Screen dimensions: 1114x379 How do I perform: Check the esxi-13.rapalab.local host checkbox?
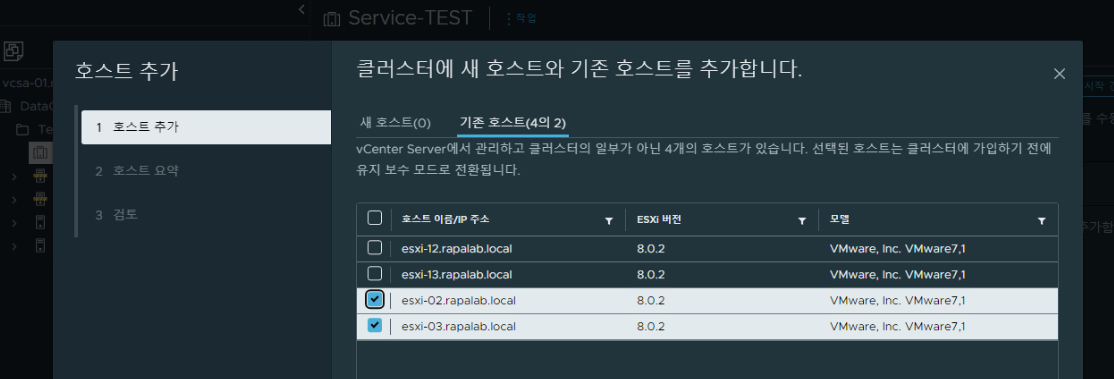coord(374,274)
